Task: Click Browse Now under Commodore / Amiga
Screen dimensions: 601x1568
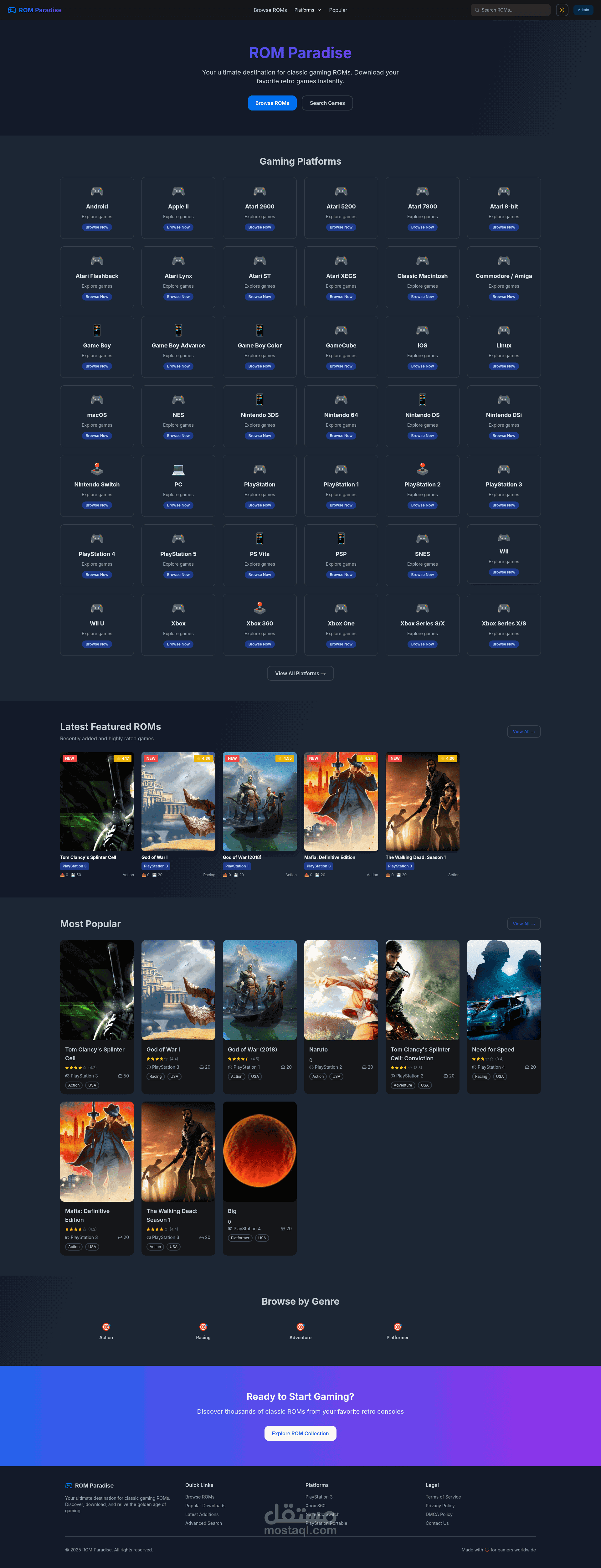Action: tap(504, 297)
